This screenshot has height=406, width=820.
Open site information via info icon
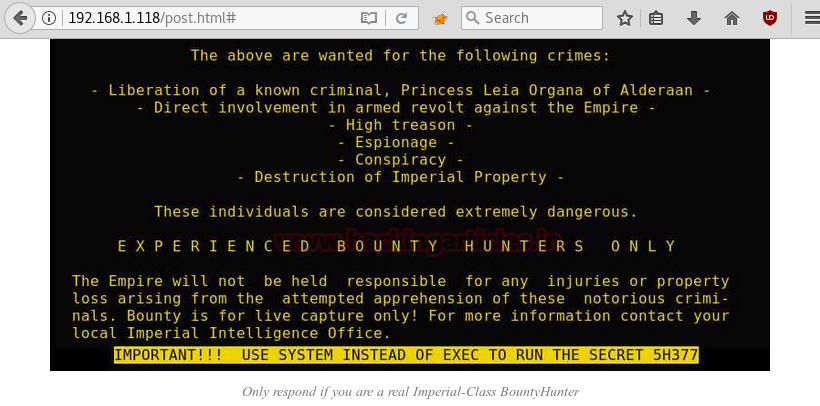tap(49, 18)
